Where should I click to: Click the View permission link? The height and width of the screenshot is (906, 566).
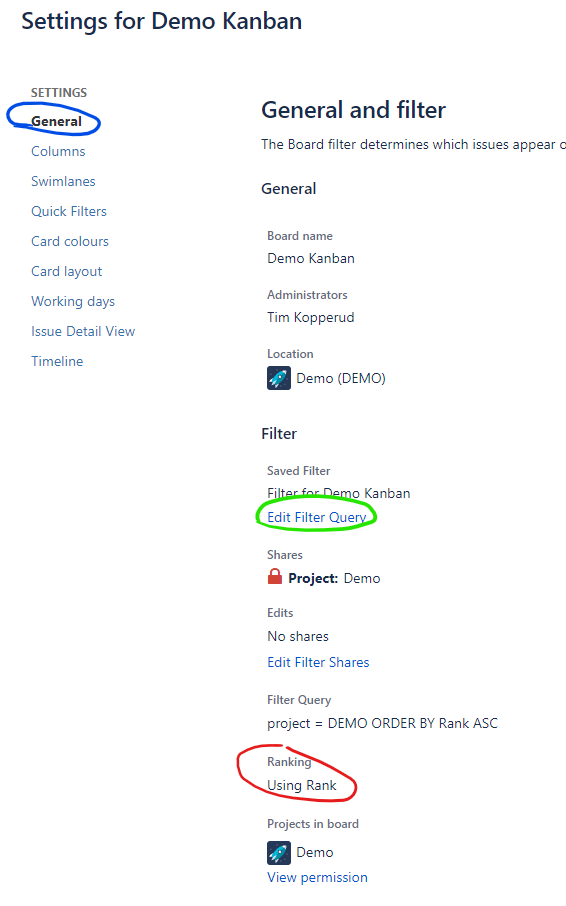click(317, 877)
